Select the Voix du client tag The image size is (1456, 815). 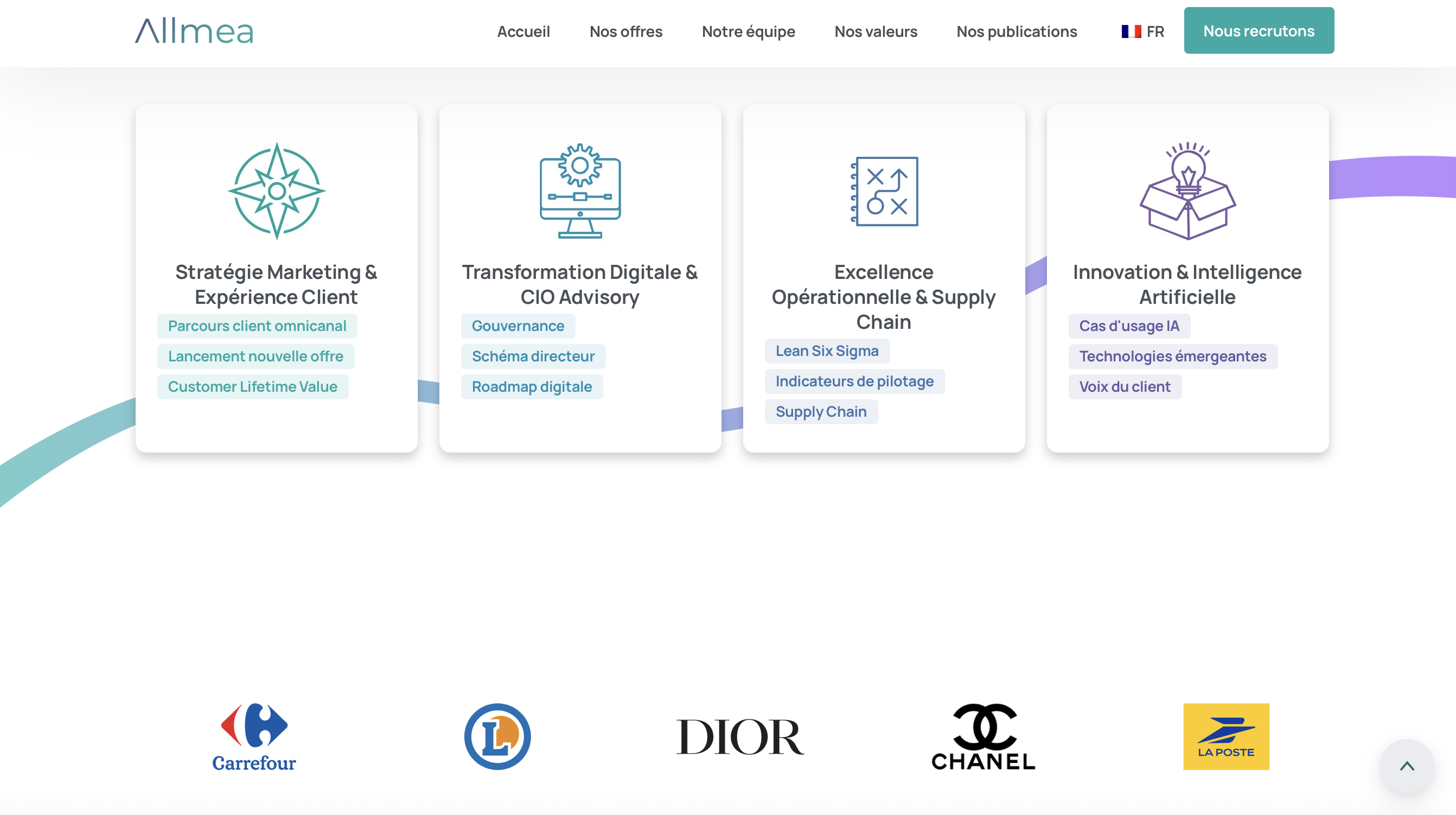(x=1125, y=386)
